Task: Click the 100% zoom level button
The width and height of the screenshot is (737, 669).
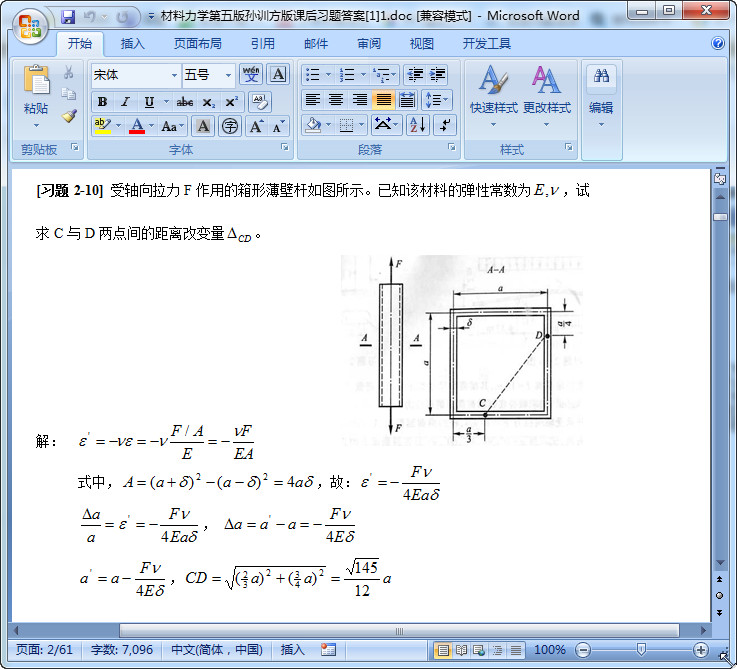Action: pyautogui.click(x=550, y=650)
